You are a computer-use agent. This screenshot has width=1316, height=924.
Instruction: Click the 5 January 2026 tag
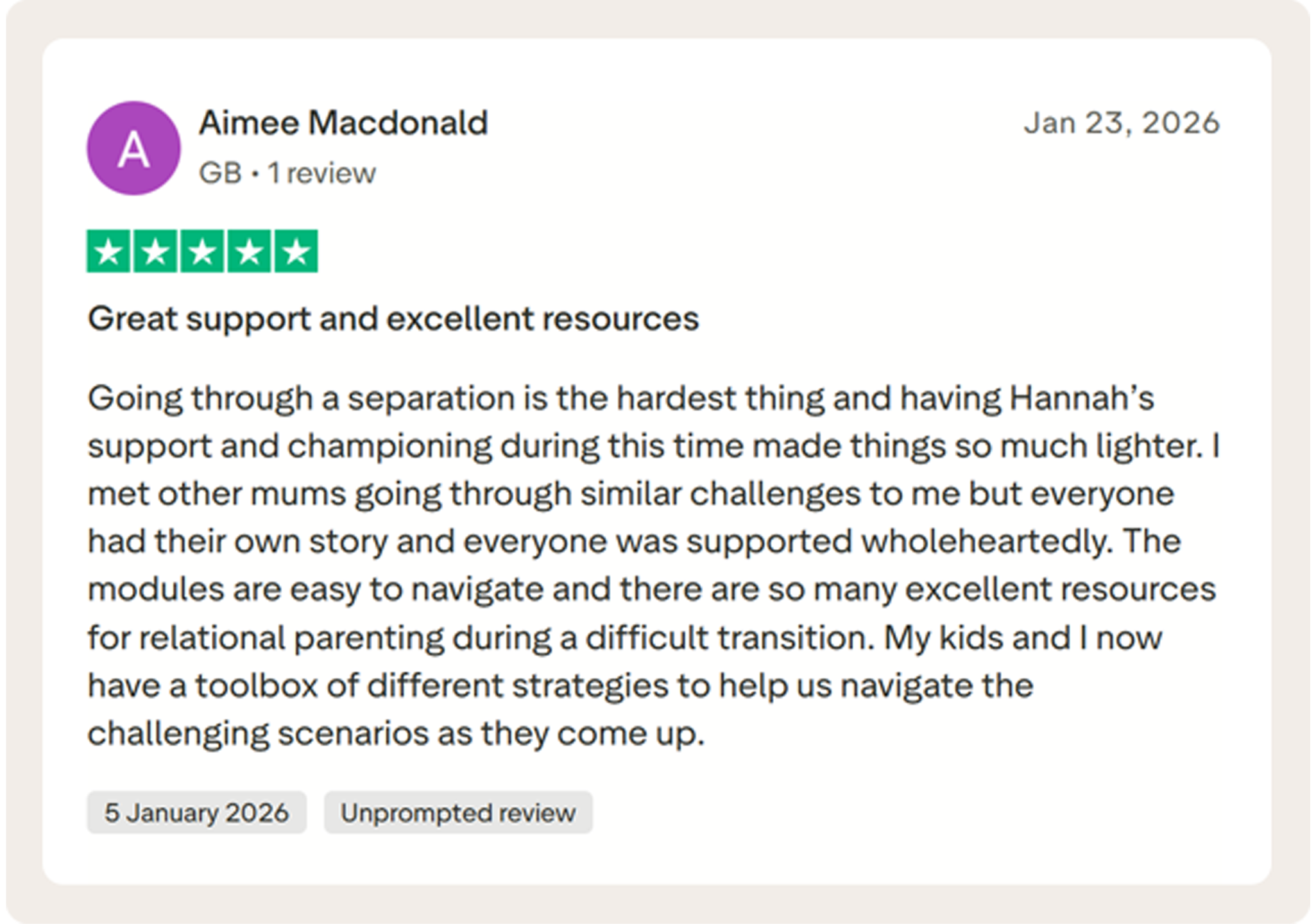point(197,812)
